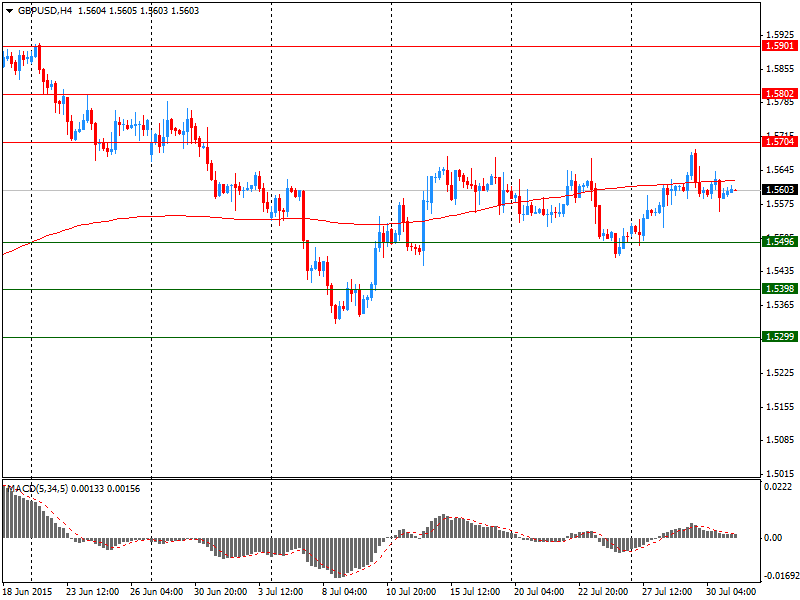Click the MACD scale value 0.0222
Viewport: 800px width, 600px height.
pos(778,487)
